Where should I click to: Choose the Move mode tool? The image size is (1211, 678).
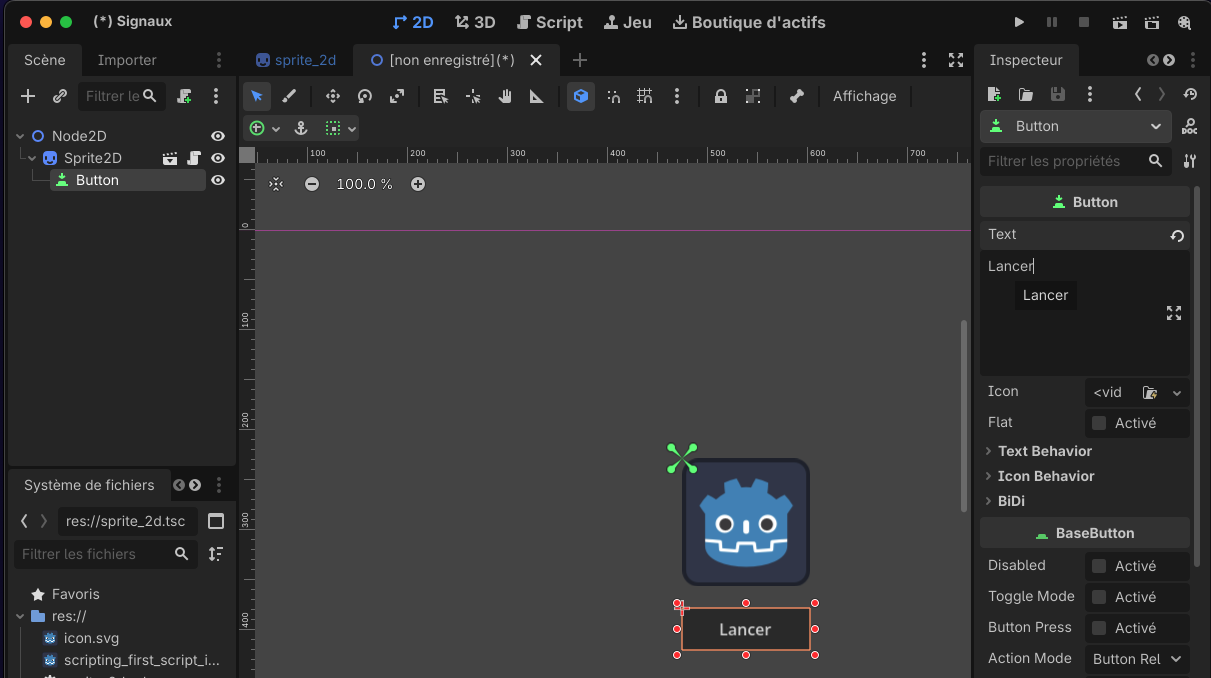(333, 96)
